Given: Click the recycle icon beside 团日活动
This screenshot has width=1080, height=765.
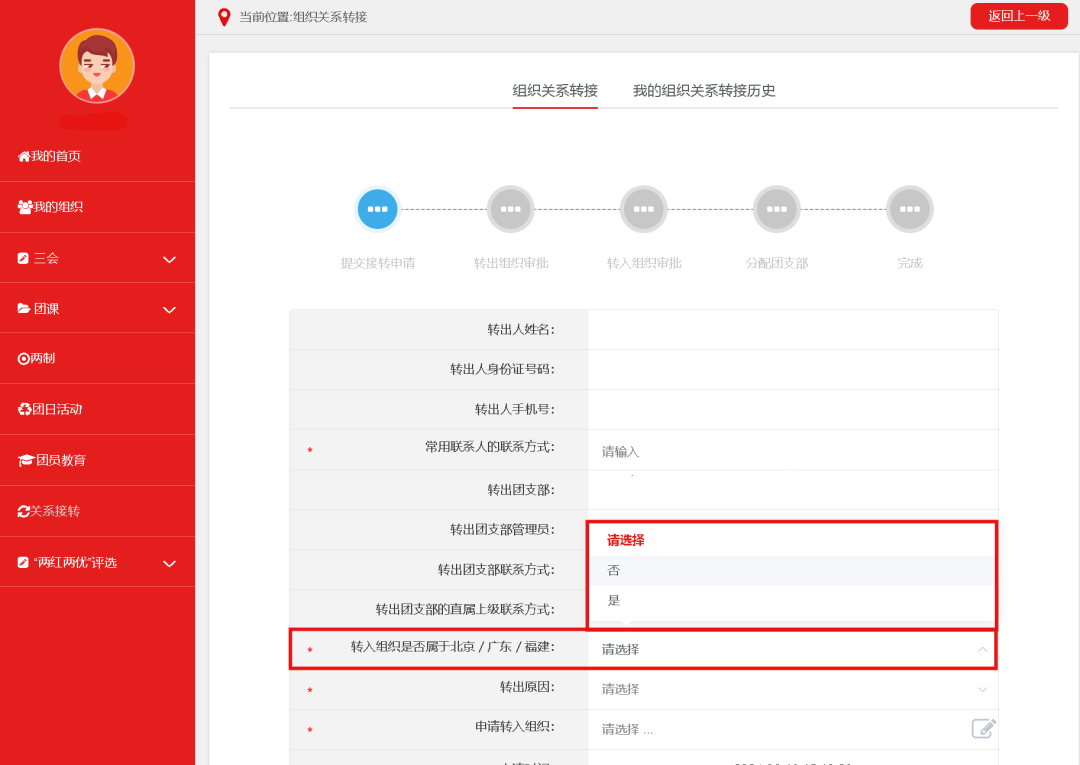Looking at the screenshot, I should [x=24, y=409].
